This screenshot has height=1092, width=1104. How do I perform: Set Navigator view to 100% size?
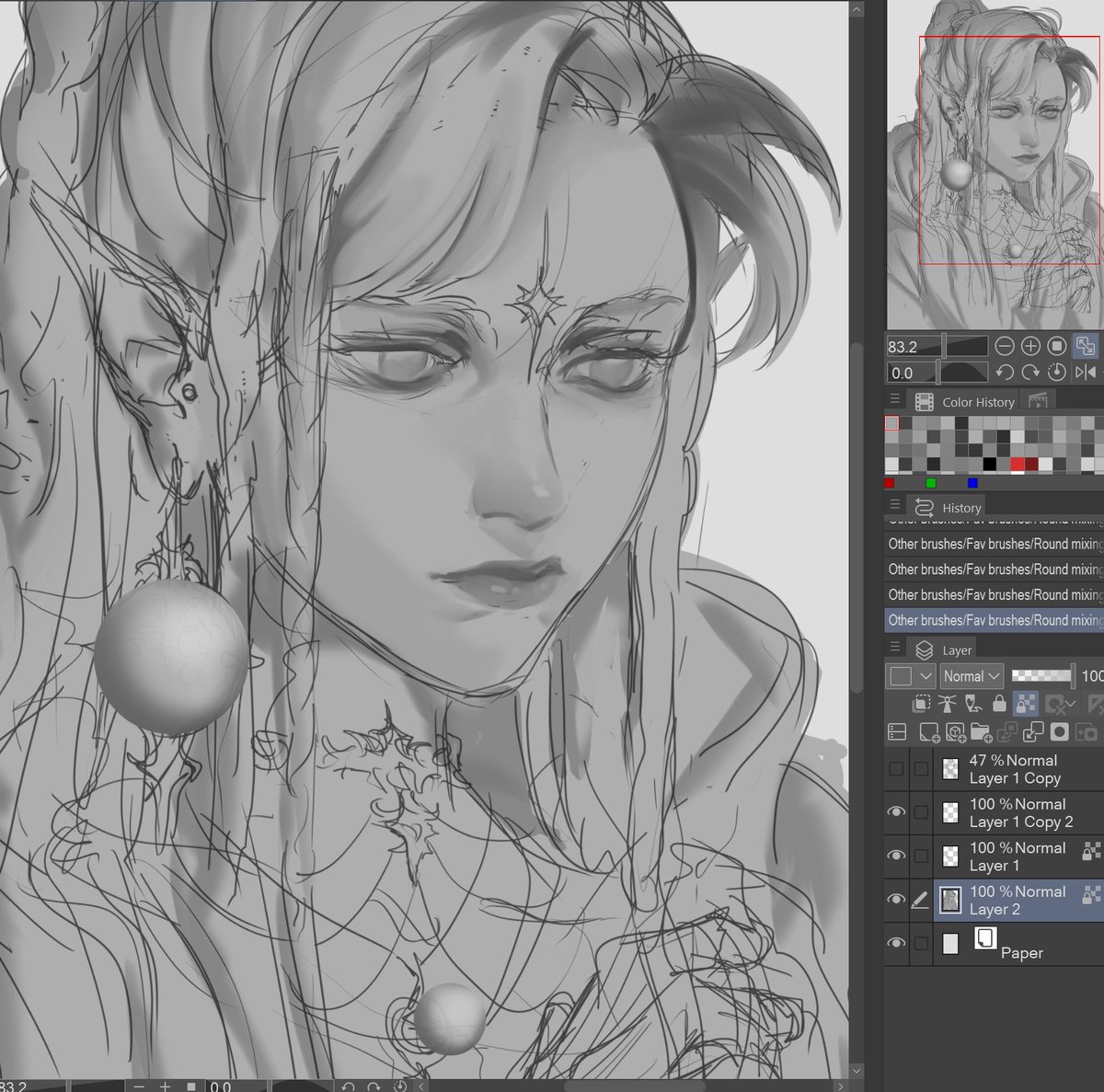(x=1057, y=346)
